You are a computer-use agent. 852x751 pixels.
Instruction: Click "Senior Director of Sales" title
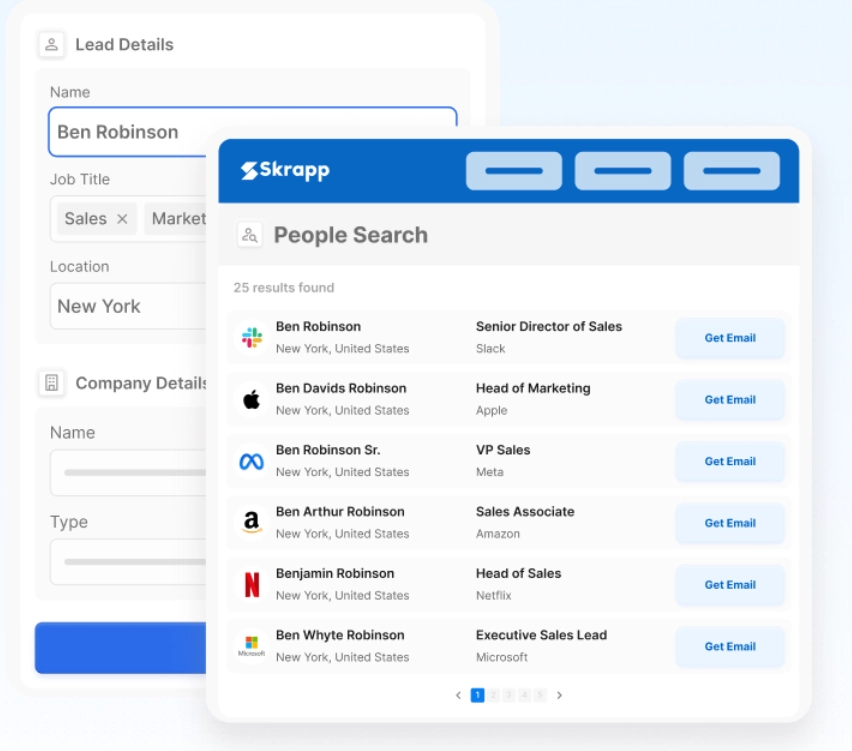tap(549, 327)
